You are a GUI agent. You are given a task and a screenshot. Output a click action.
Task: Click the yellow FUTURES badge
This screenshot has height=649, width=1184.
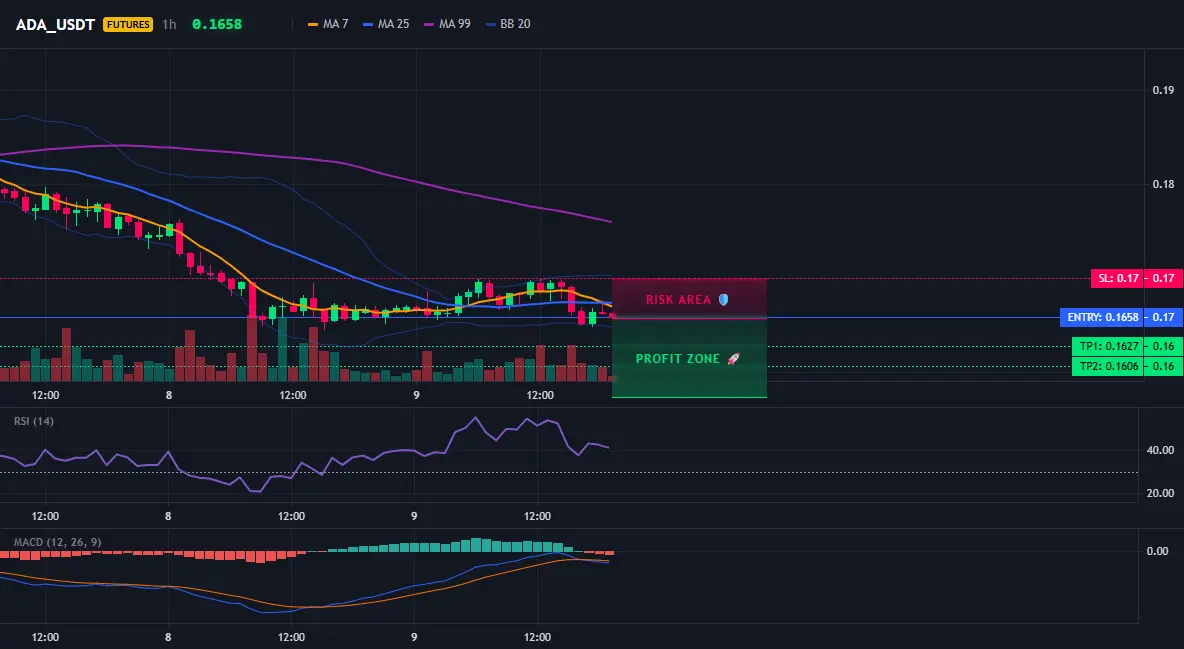click(x=128, y=24)
